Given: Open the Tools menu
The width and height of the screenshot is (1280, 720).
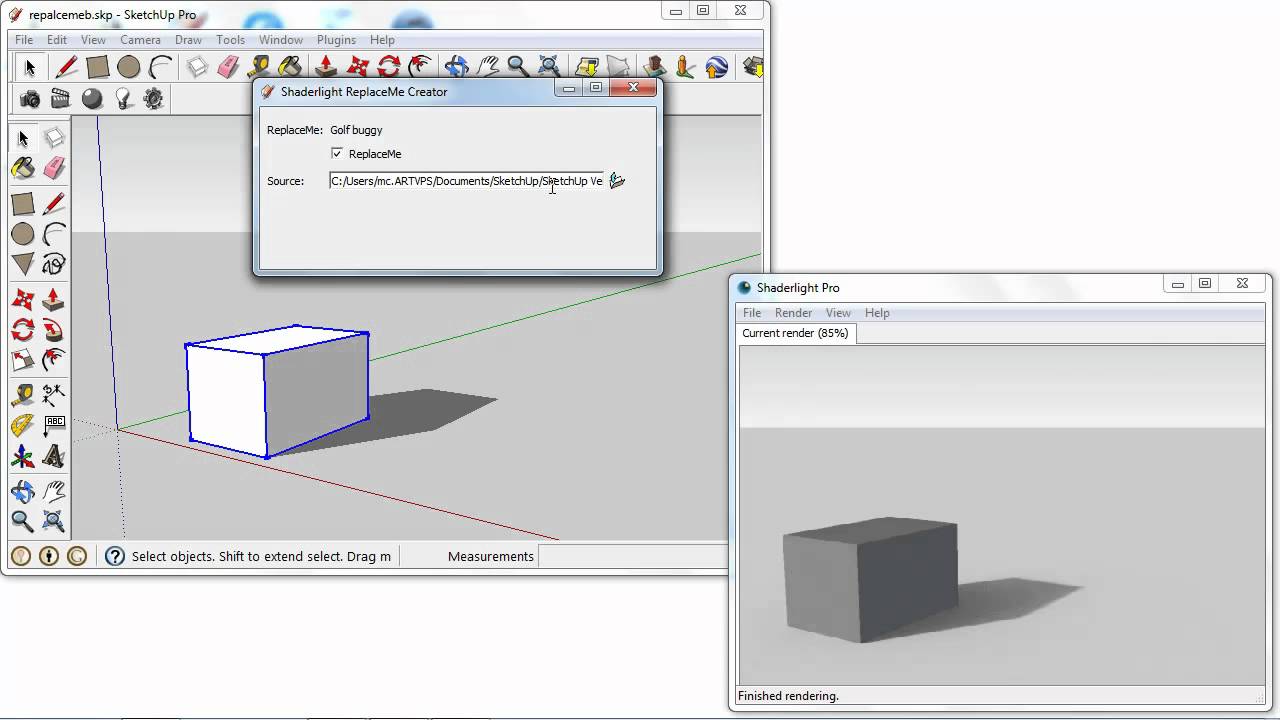Looking at the screenshot, I should 230,40.
